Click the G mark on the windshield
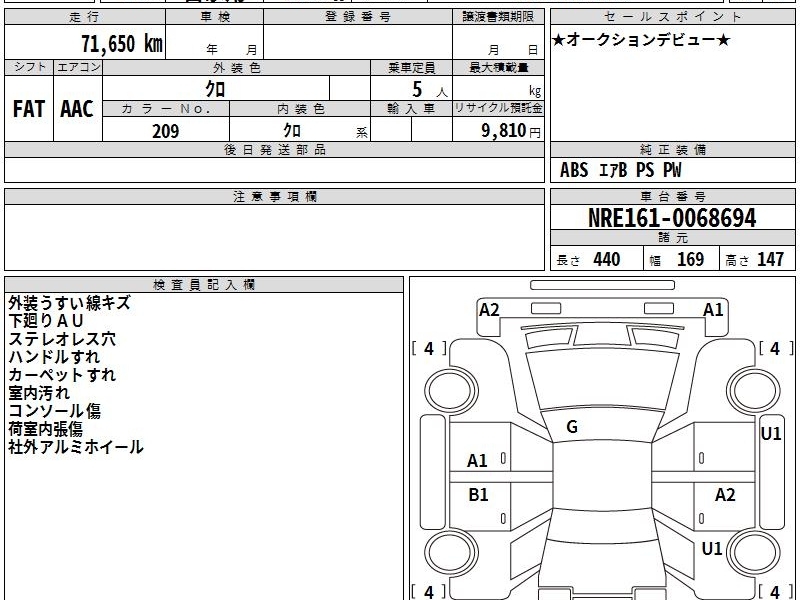The image size is (800, 600). (572, 427)
